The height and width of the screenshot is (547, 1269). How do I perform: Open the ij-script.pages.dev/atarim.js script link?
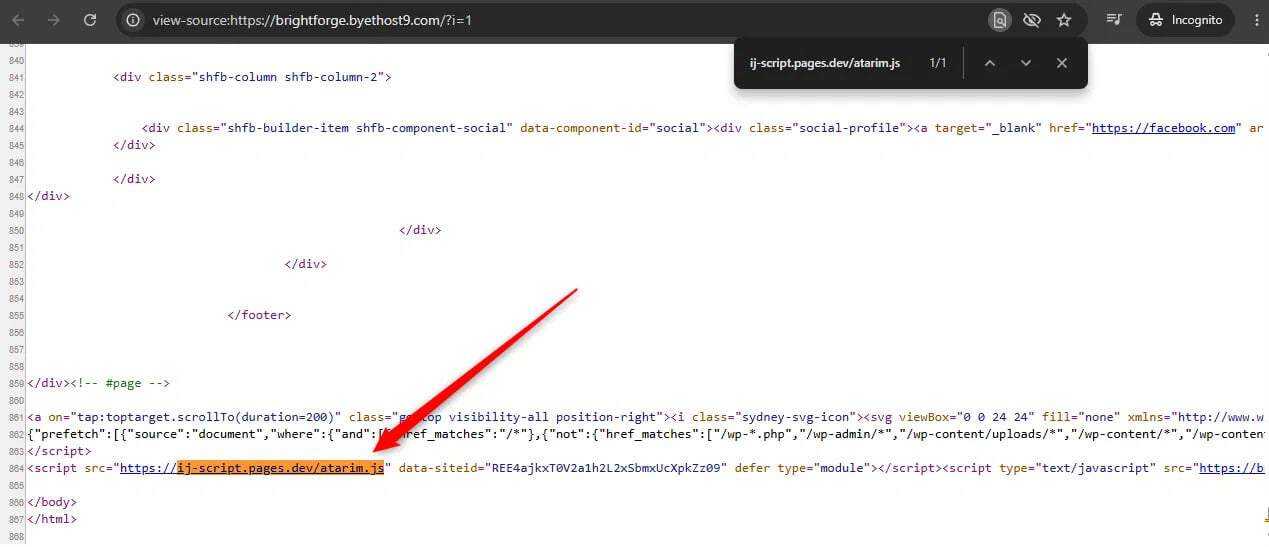[252, 468]
